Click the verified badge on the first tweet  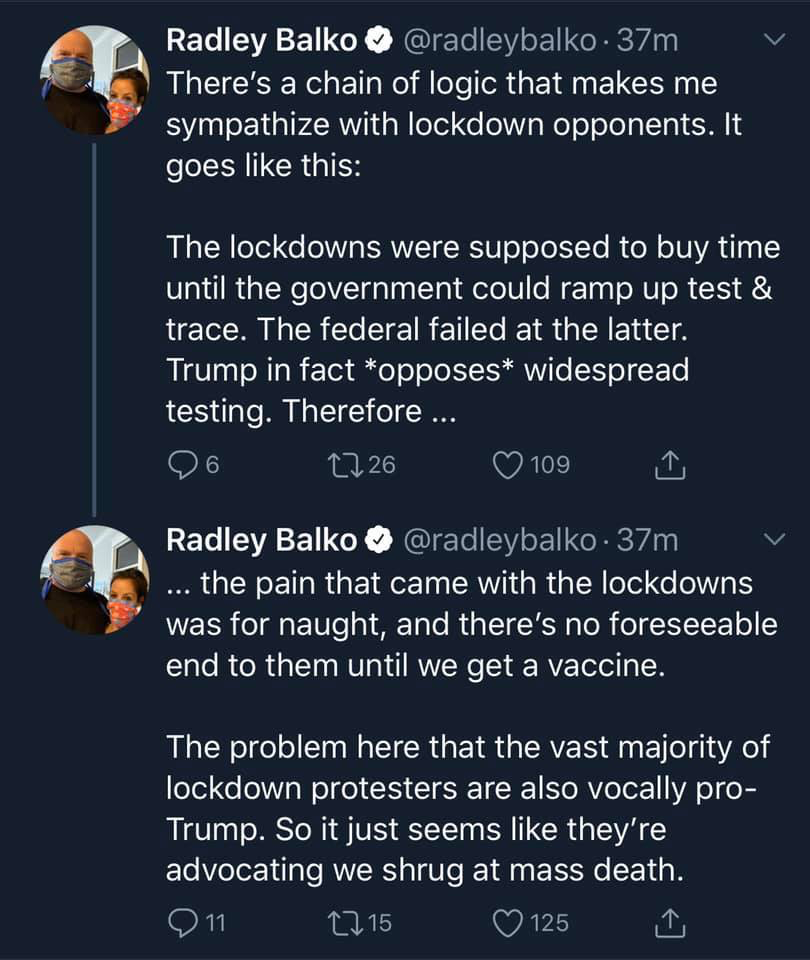tap(376, 41)
